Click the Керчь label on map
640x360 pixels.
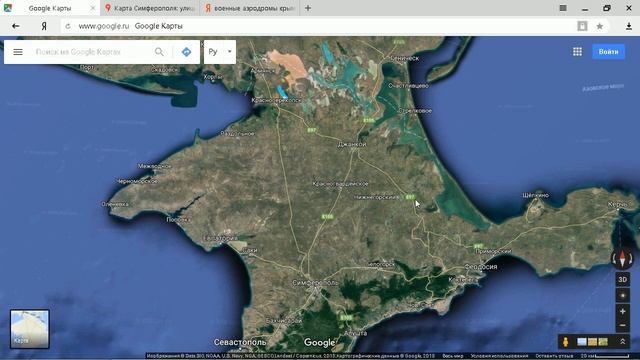[x=618, y=204]
